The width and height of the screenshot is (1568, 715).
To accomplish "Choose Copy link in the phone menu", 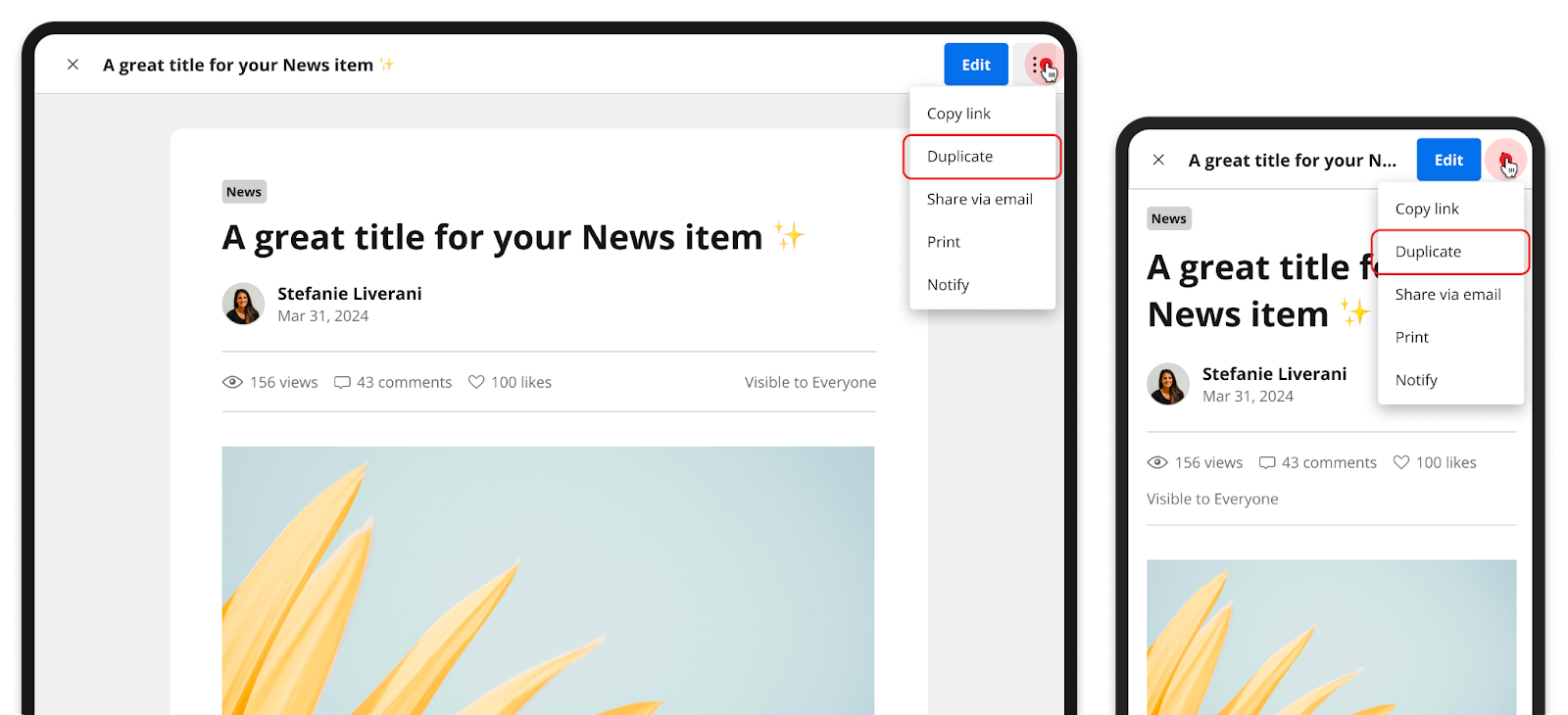I will [1451, 209].
